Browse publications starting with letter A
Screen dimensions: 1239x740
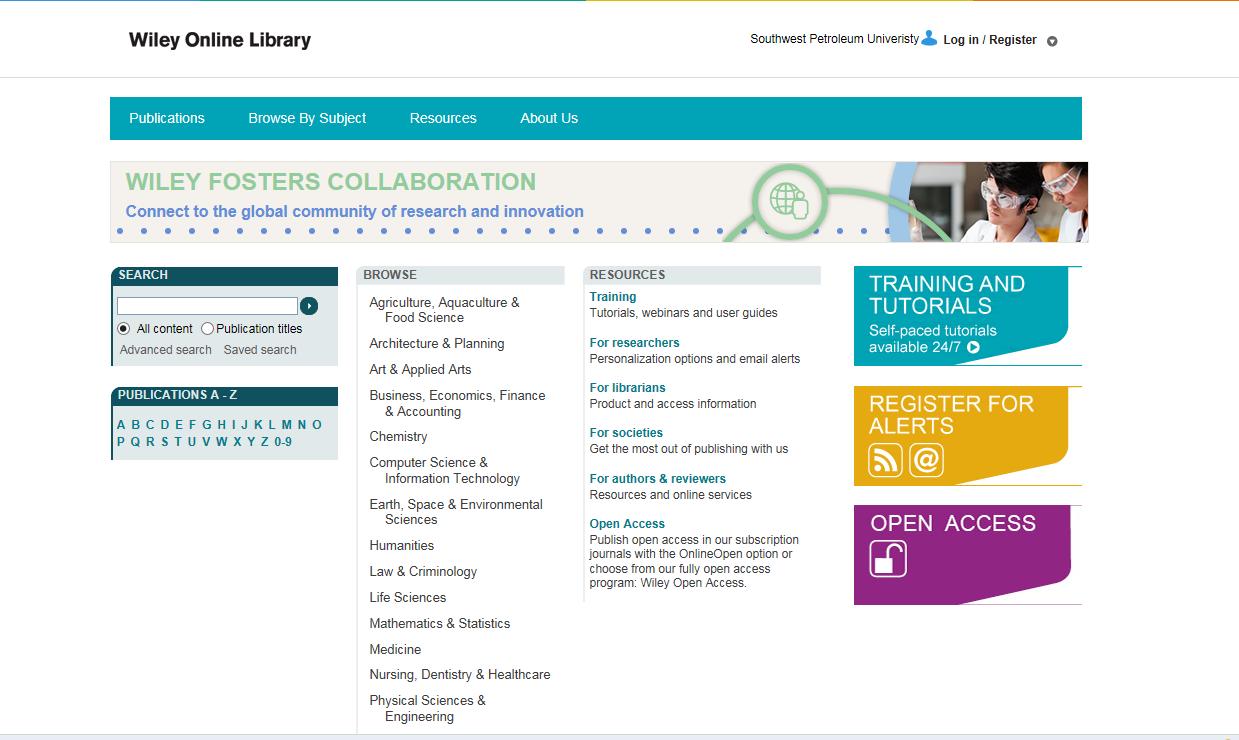(x=121, y=424)
